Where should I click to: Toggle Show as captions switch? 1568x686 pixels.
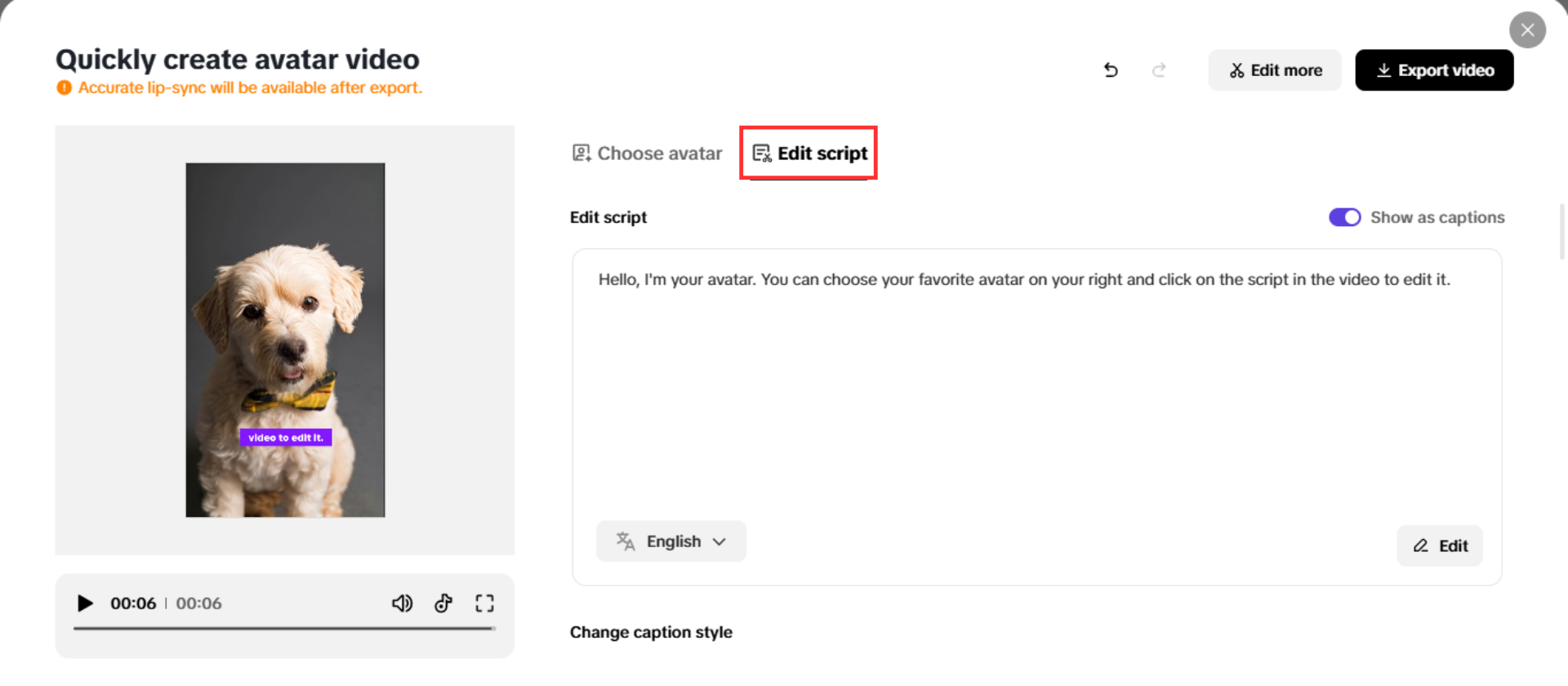point(1344,217)
